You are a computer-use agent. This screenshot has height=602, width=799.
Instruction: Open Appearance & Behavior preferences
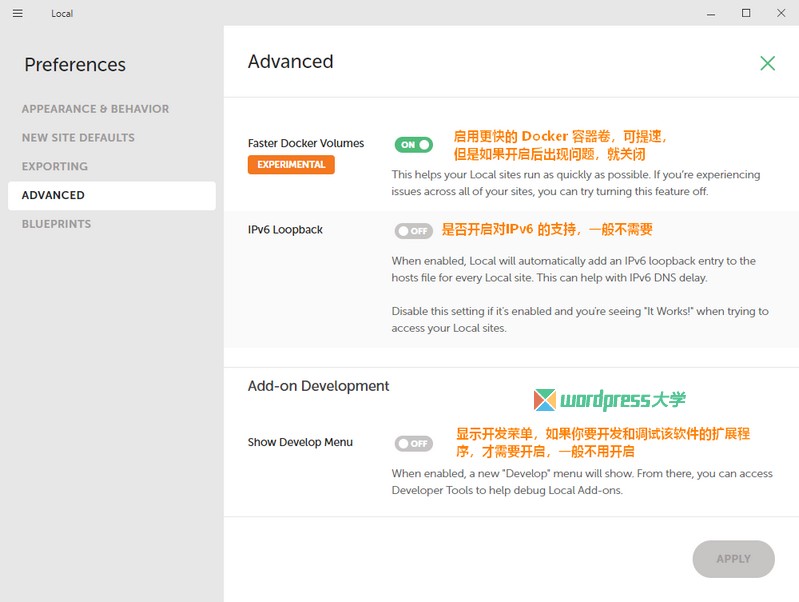click(x=95, y=109)
